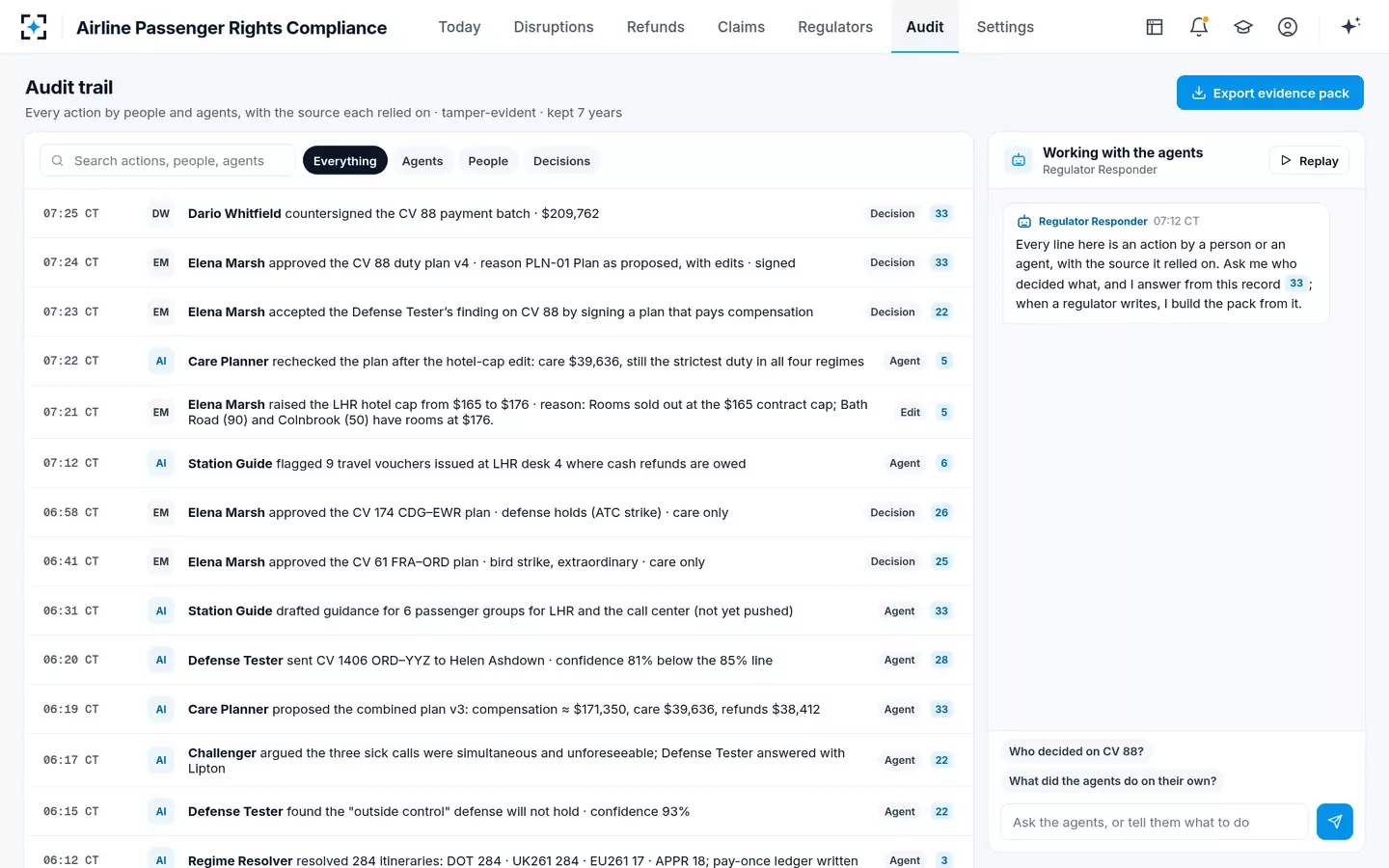
Task: Focus the search actions, people, agents field
Action: coord(168,161)
